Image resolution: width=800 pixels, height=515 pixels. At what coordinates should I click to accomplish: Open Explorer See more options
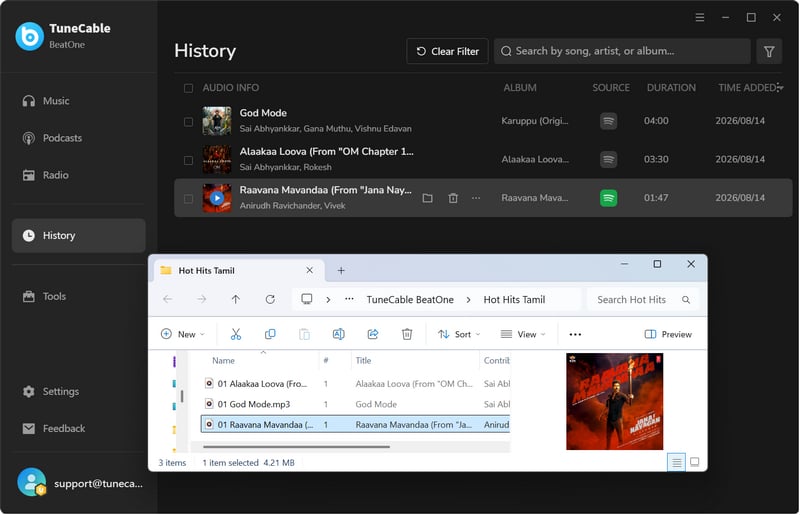(x=575, y=334)
